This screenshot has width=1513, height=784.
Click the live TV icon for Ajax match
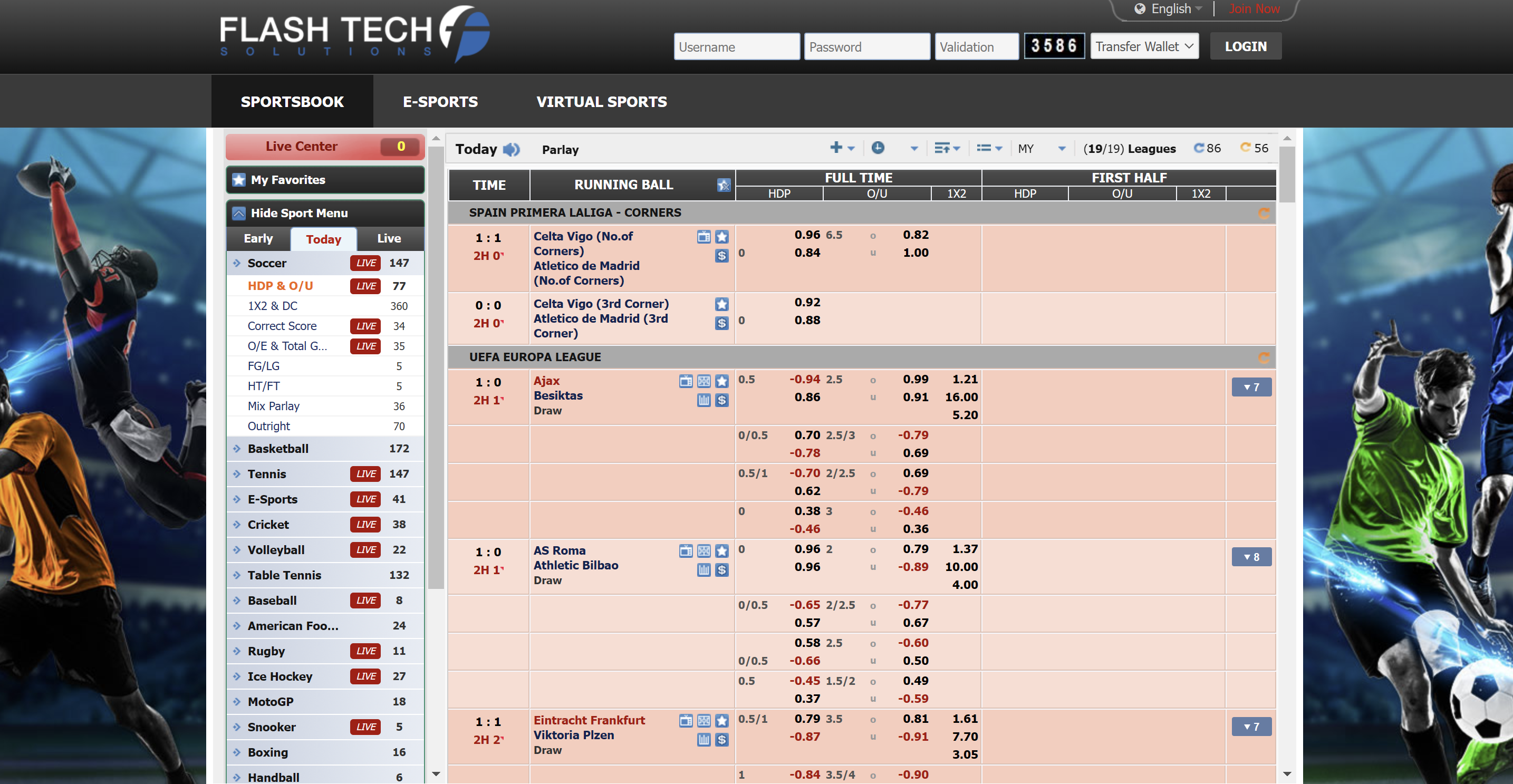pyautogui.click(x=686, y=381)
